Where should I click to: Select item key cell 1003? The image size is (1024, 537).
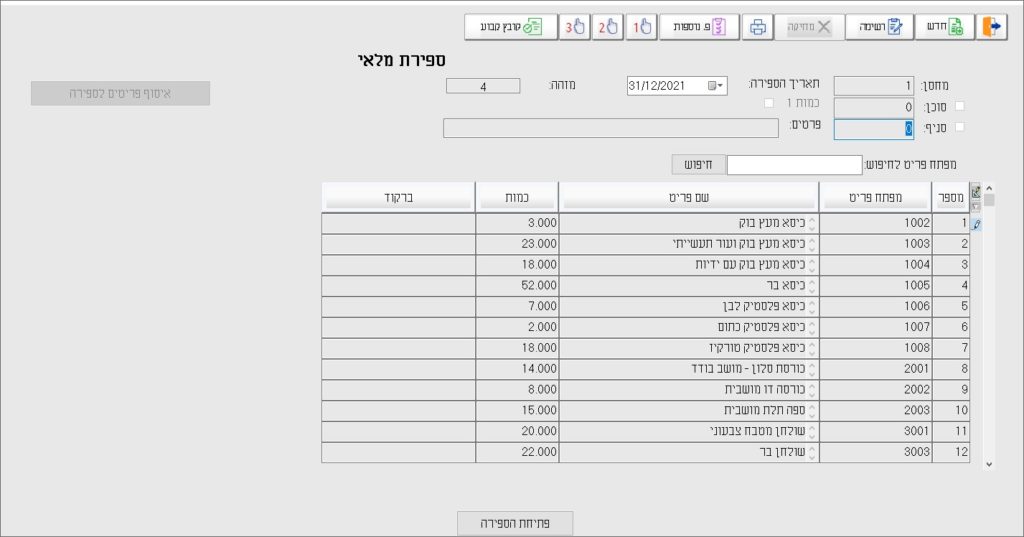tap(875, 244)
